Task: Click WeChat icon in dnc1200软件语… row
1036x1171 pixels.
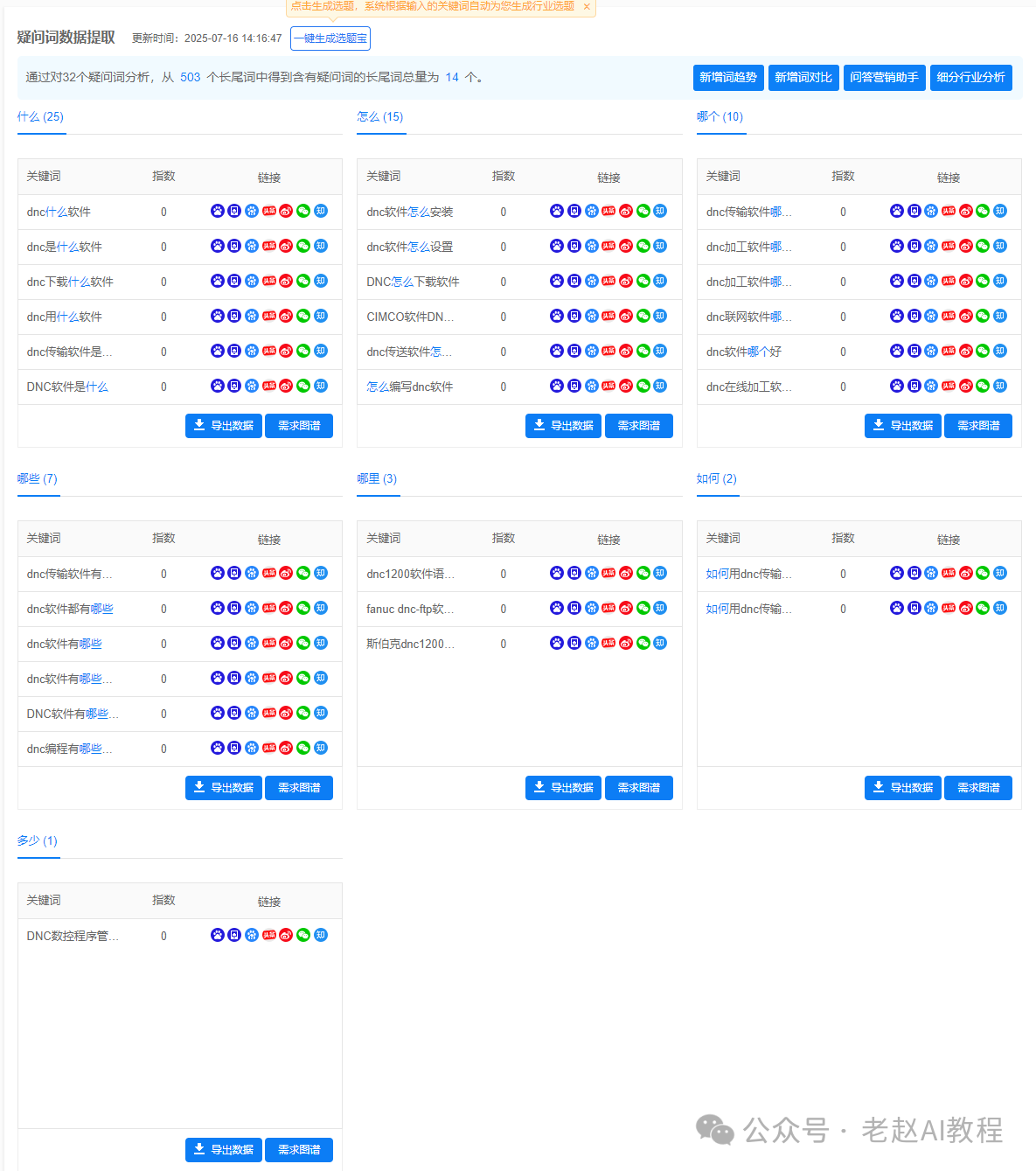Action: point(643,573)
